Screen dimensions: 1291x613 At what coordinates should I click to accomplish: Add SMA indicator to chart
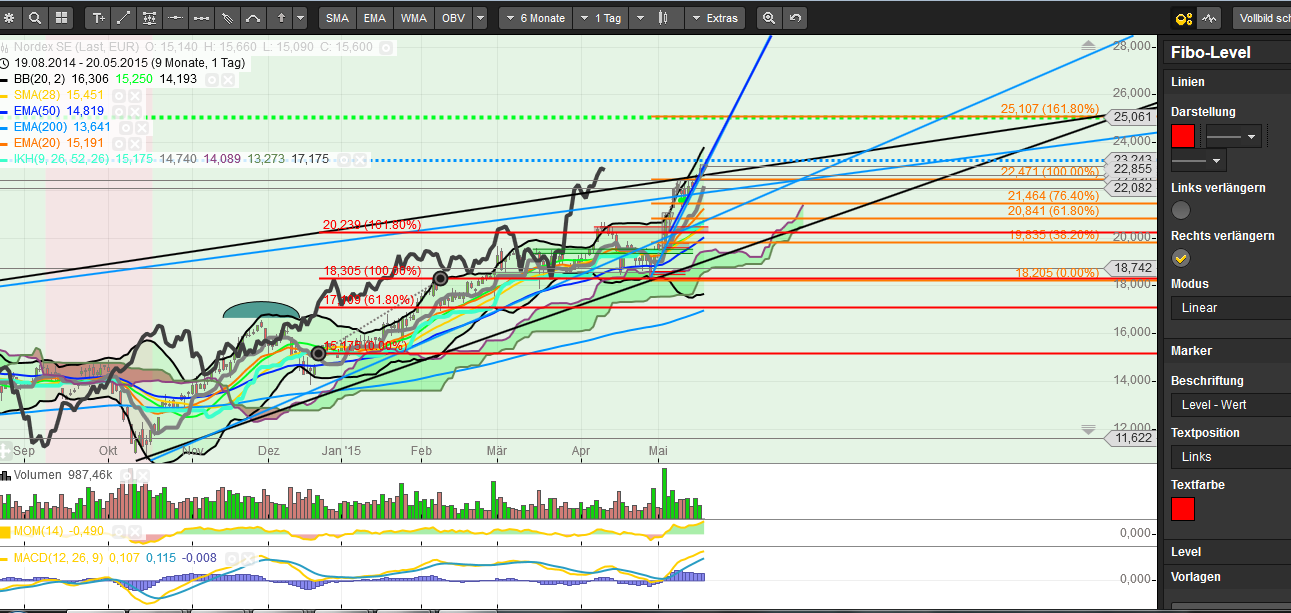[338, 18]
